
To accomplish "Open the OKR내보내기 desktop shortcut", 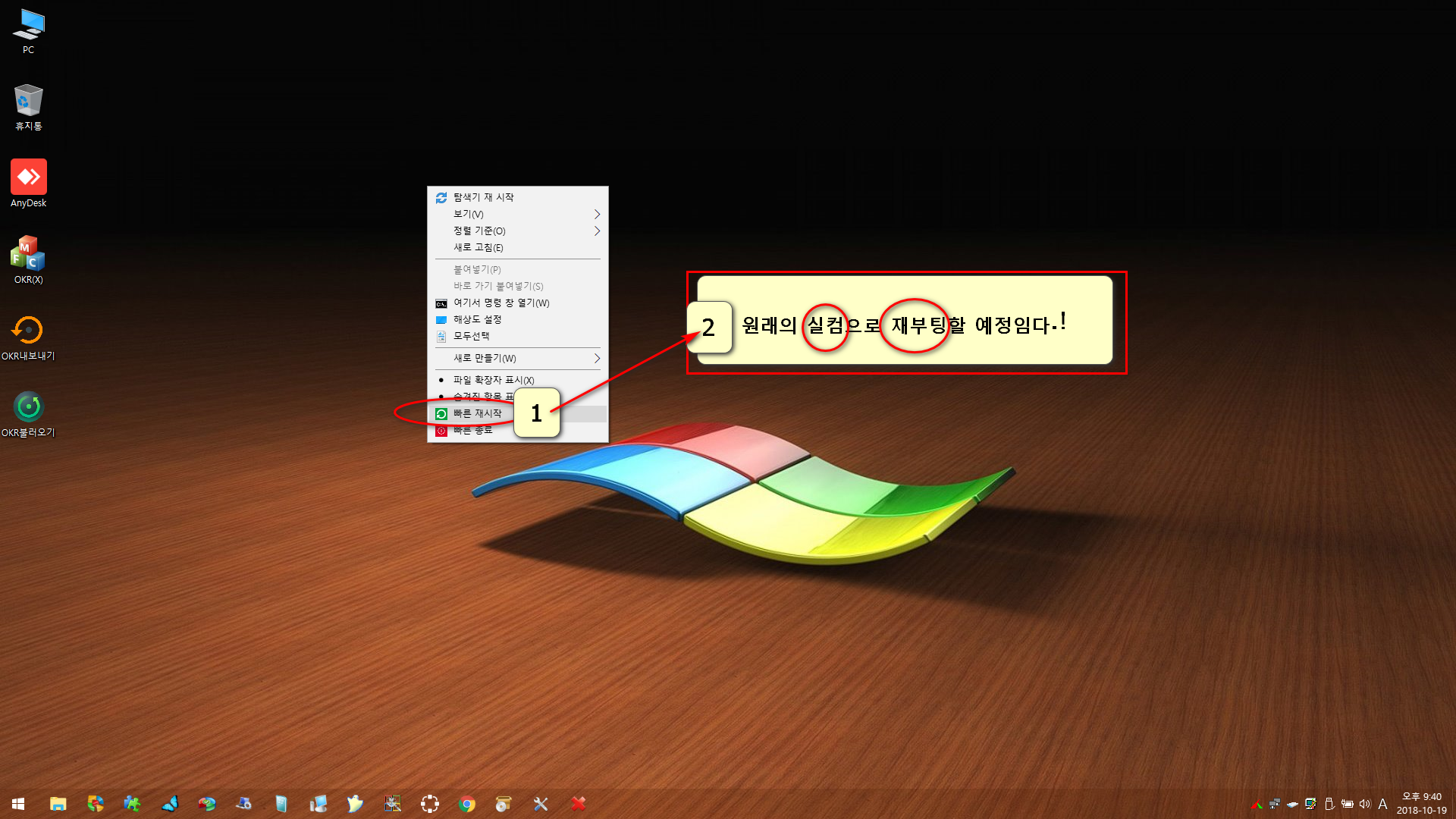I will [x=28, y=337].
